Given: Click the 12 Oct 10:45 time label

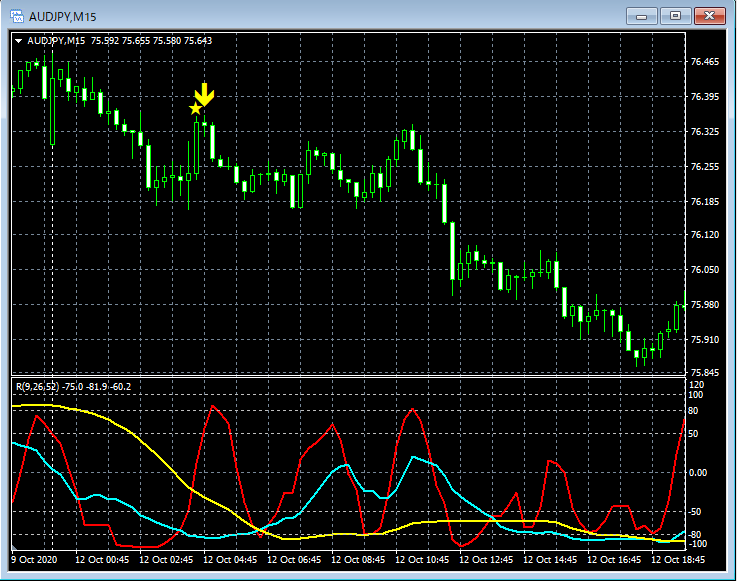Looking at the screenshot, I should pos(422,559).
